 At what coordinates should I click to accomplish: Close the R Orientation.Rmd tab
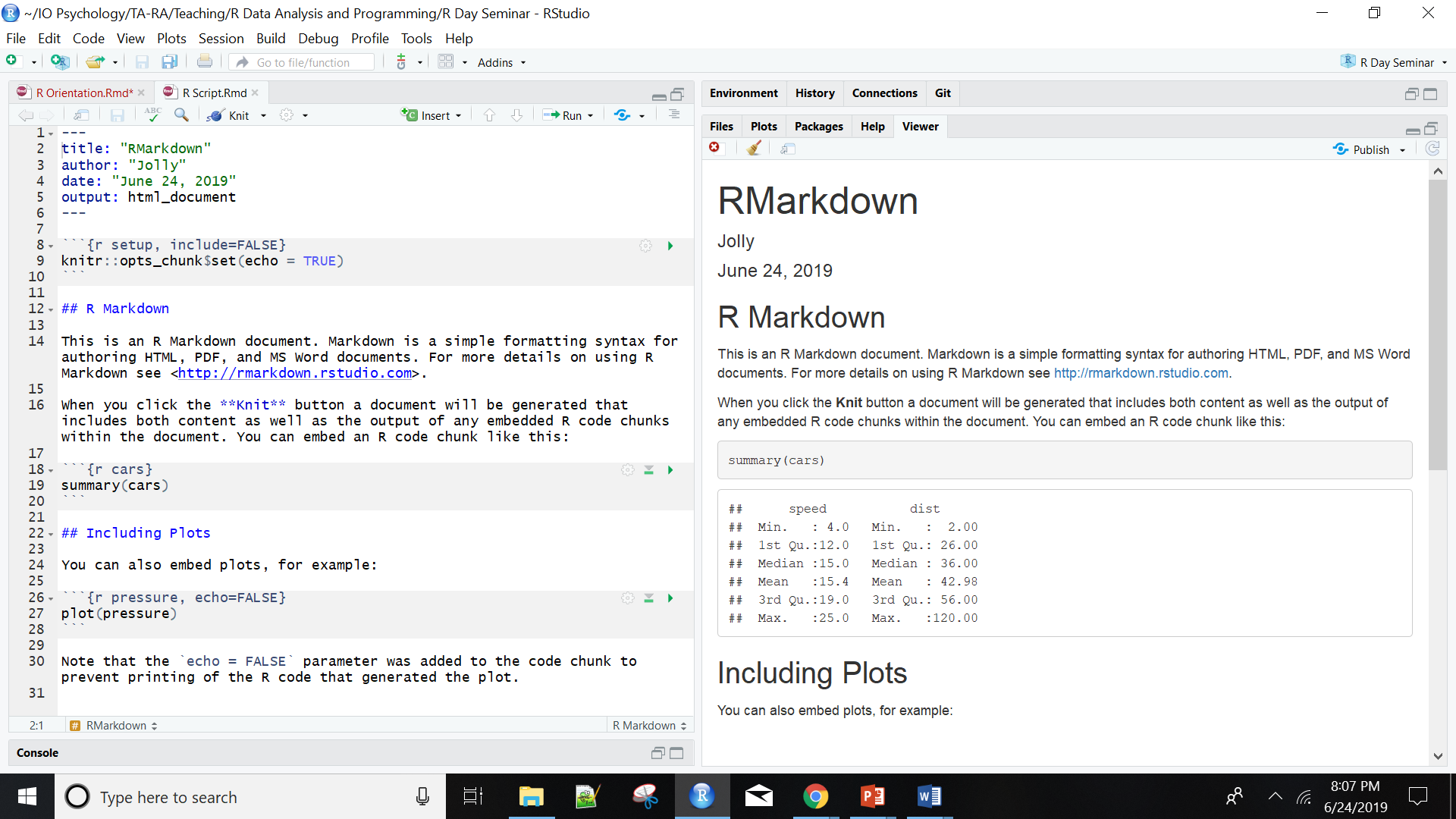point(141,93)
